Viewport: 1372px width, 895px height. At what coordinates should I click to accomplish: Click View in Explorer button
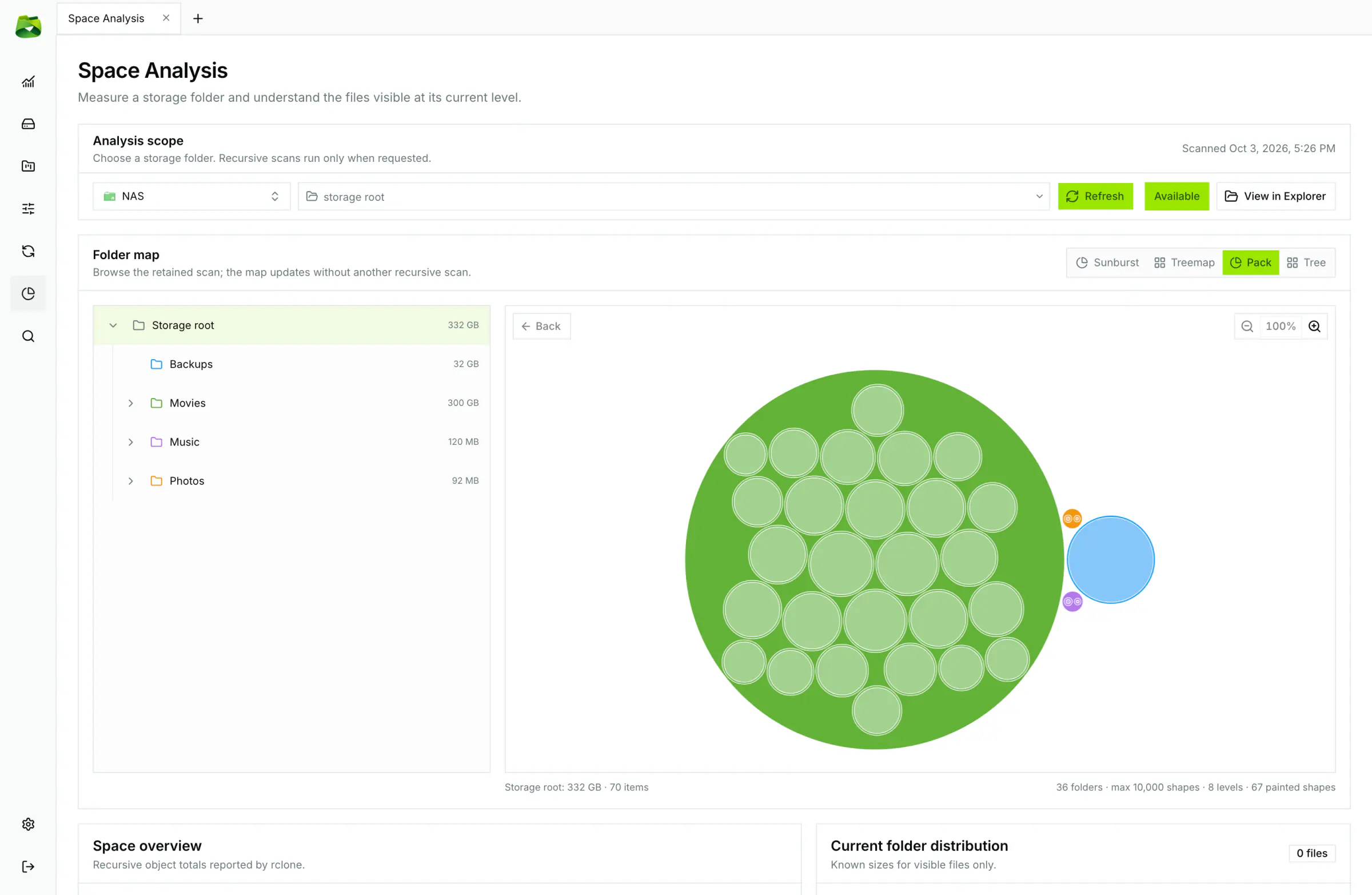pyautogui.click(x=1276, y=196)
